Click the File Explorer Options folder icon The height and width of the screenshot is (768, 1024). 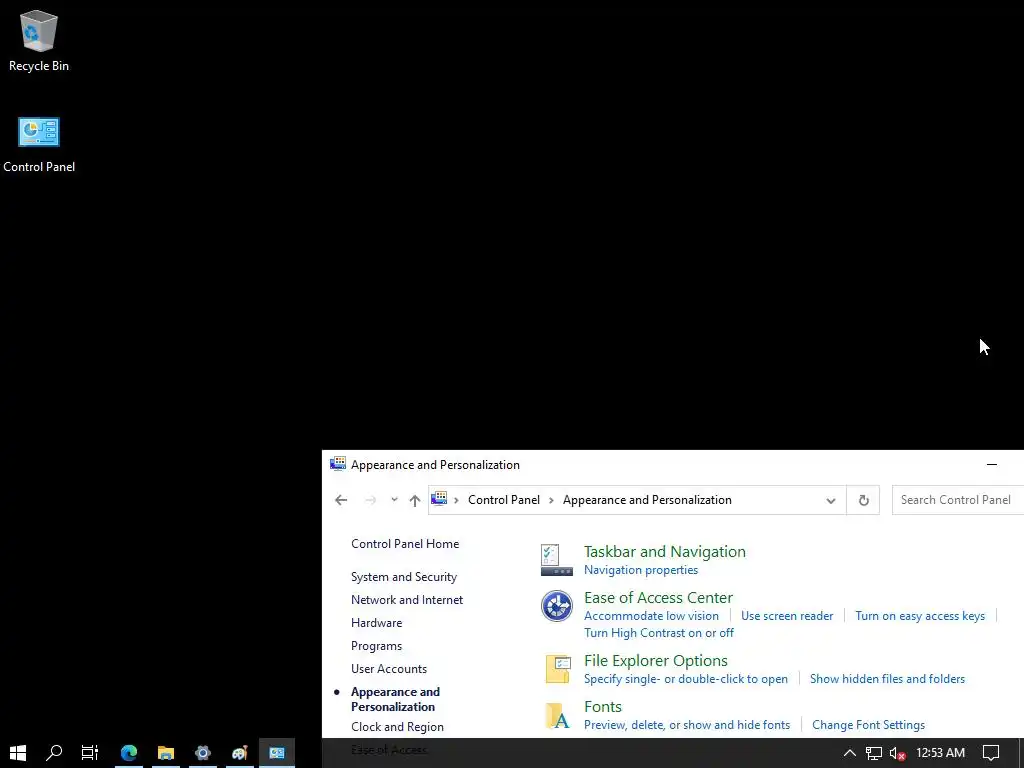[x=558, y=669]
